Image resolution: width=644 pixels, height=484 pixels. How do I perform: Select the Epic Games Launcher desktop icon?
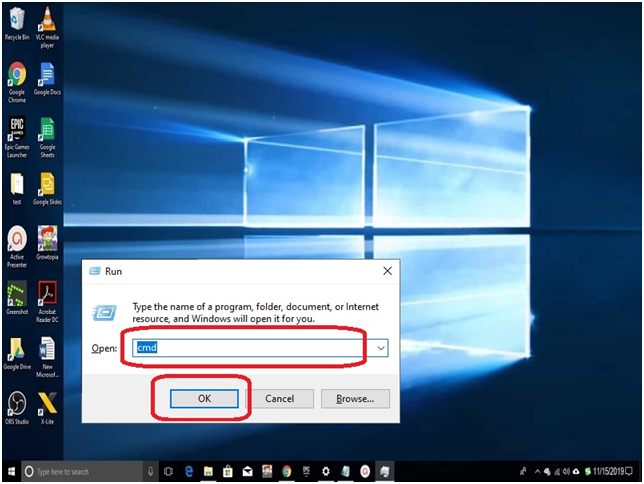pyautogui.click(x=17, y=137)
